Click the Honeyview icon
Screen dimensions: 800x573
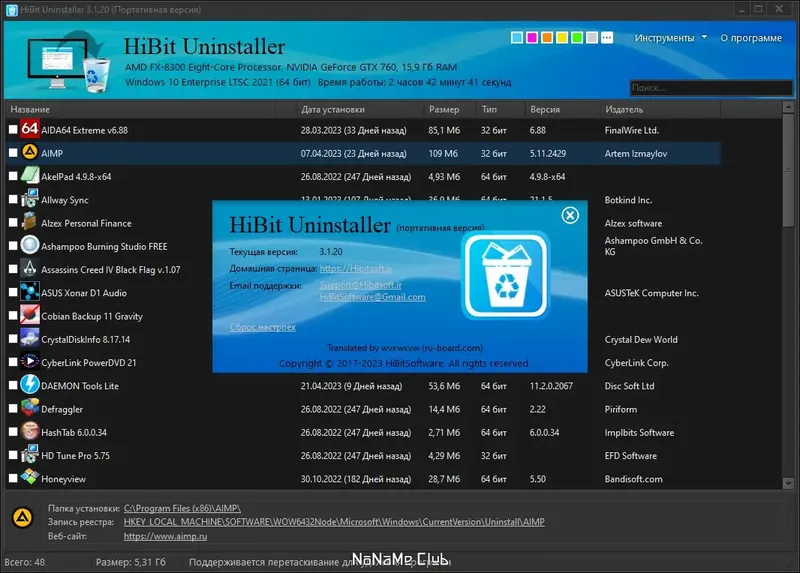click(x=30, y=477)
